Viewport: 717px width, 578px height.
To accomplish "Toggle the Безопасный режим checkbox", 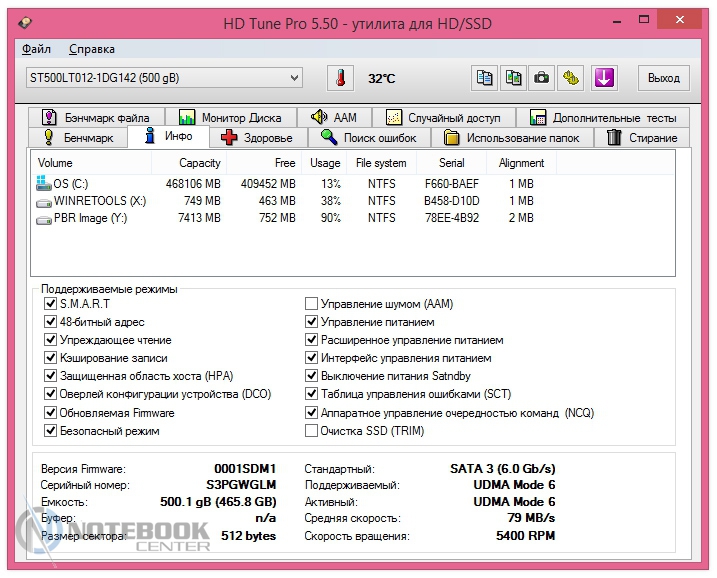I will click(x=50, y=431).
